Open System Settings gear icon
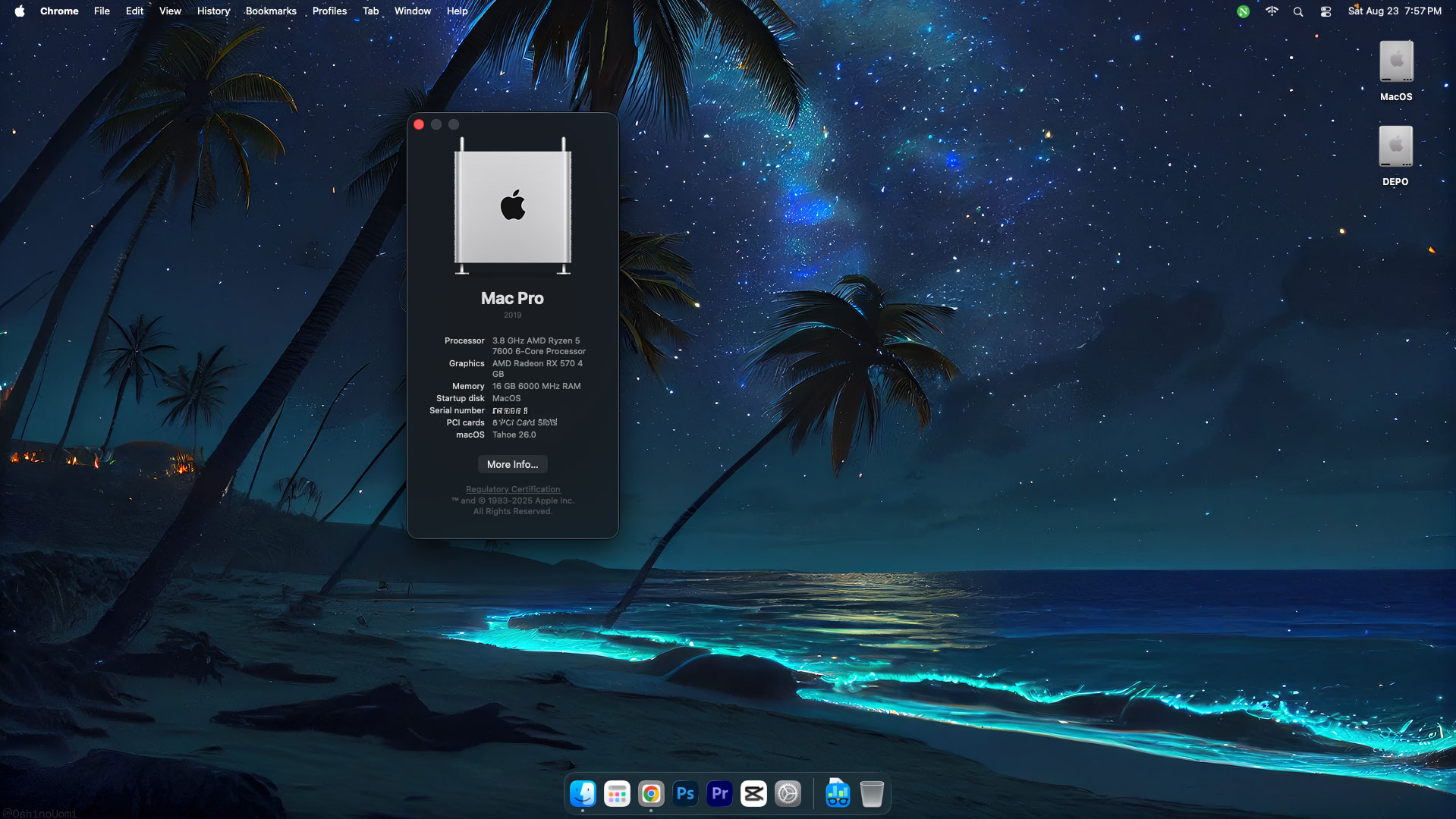Screen dimensions: 1456x819 click(x=788, y=794)
